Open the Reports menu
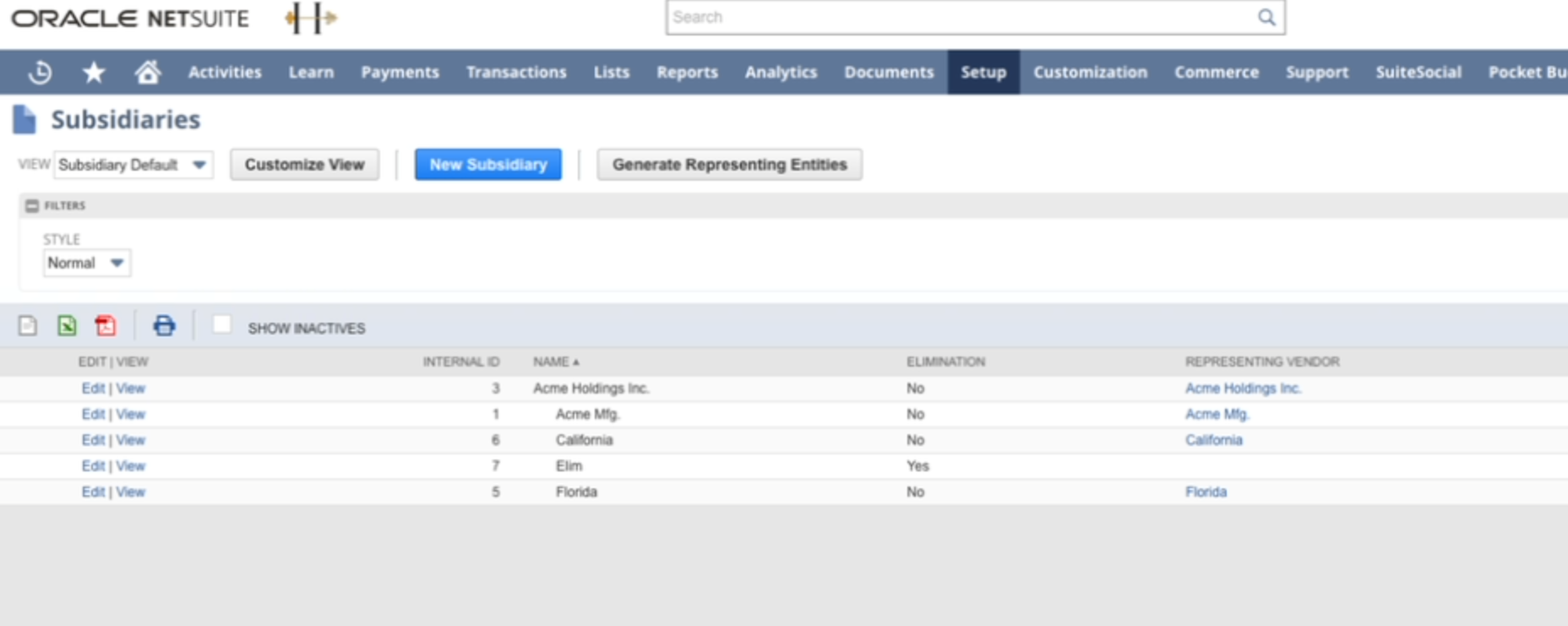 coord(687,73)
